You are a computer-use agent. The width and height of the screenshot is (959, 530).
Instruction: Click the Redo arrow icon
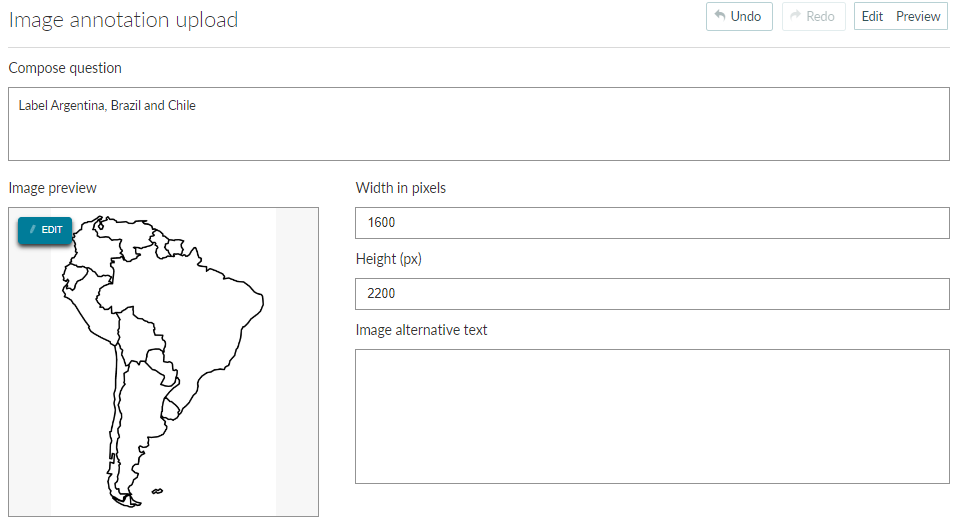click(x=795, y=15)
